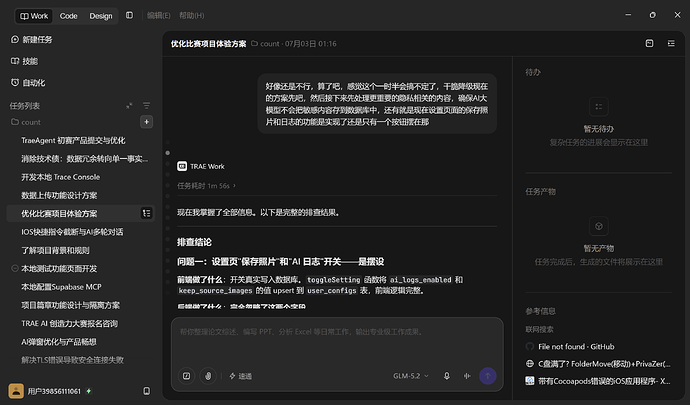The image size is (690, 405).
Task: Open the GLM-5.2 model dropdown
Action: tap(411, 376)
